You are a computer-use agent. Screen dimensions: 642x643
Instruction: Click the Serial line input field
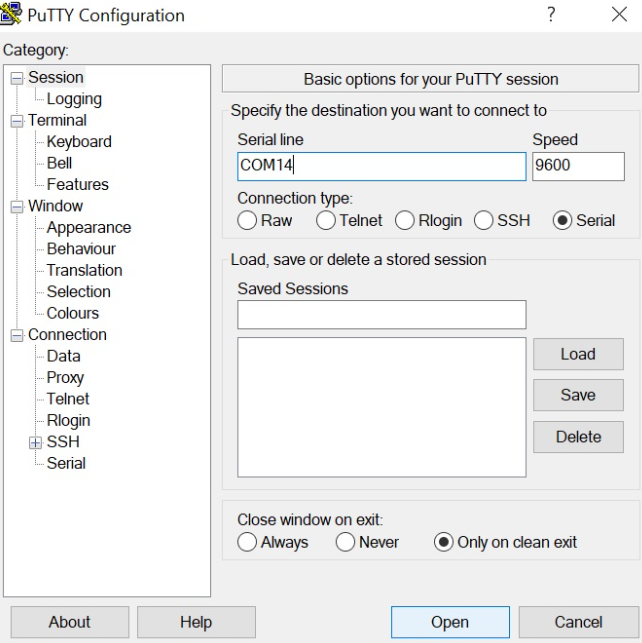pyautogui.click(x=380, y=166)
